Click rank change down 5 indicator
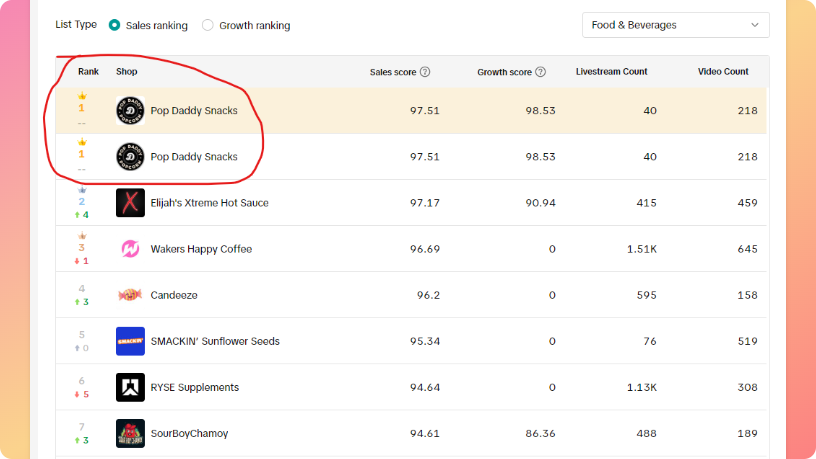Screen dimensions: 816x459 pos(82,394)
